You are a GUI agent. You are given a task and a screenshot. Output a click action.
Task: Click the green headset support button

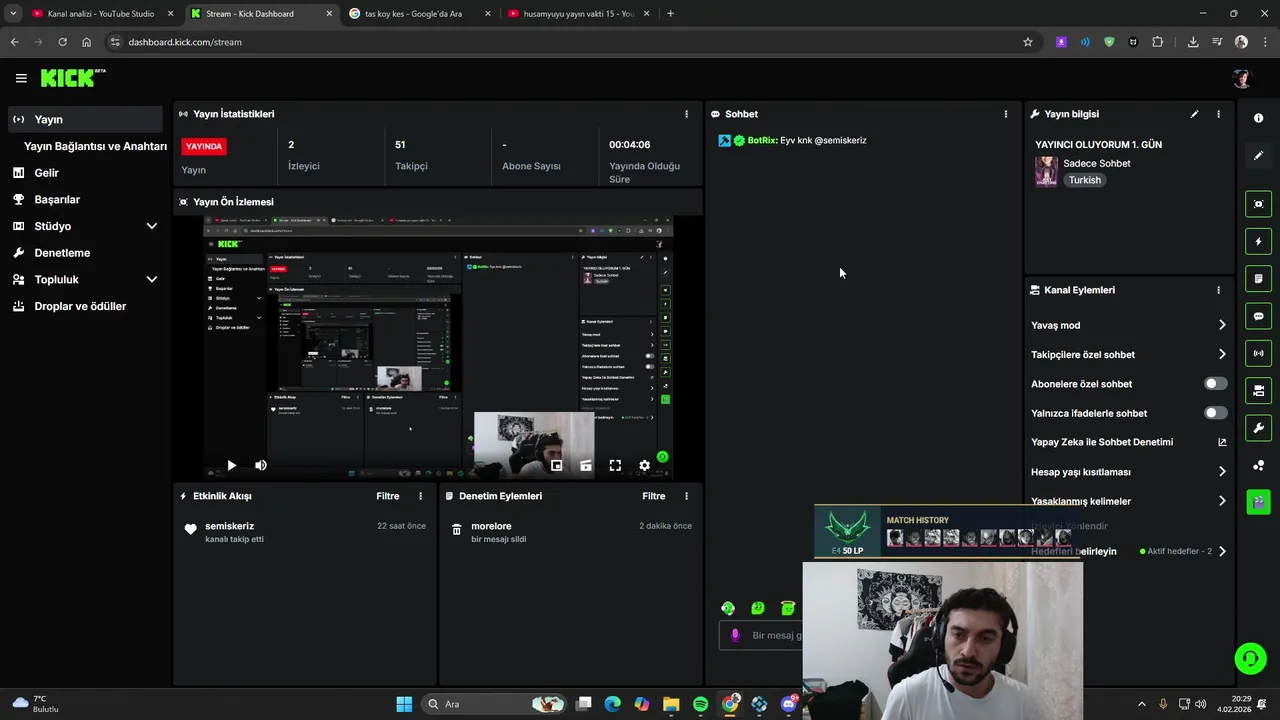1250,658
